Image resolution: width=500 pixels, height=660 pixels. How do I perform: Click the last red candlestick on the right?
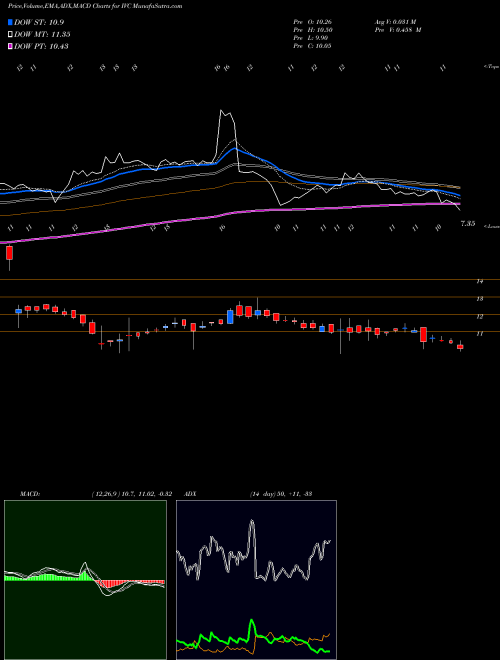(460, 347)
